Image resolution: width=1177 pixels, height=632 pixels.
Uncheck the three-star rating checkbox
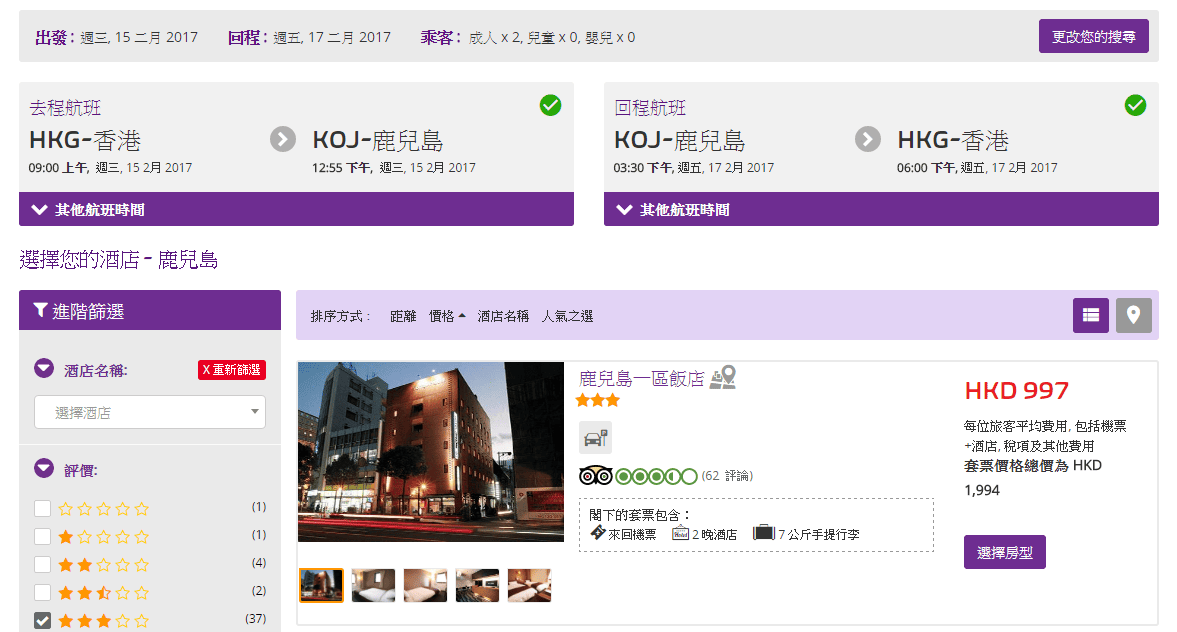click(42, 620)
